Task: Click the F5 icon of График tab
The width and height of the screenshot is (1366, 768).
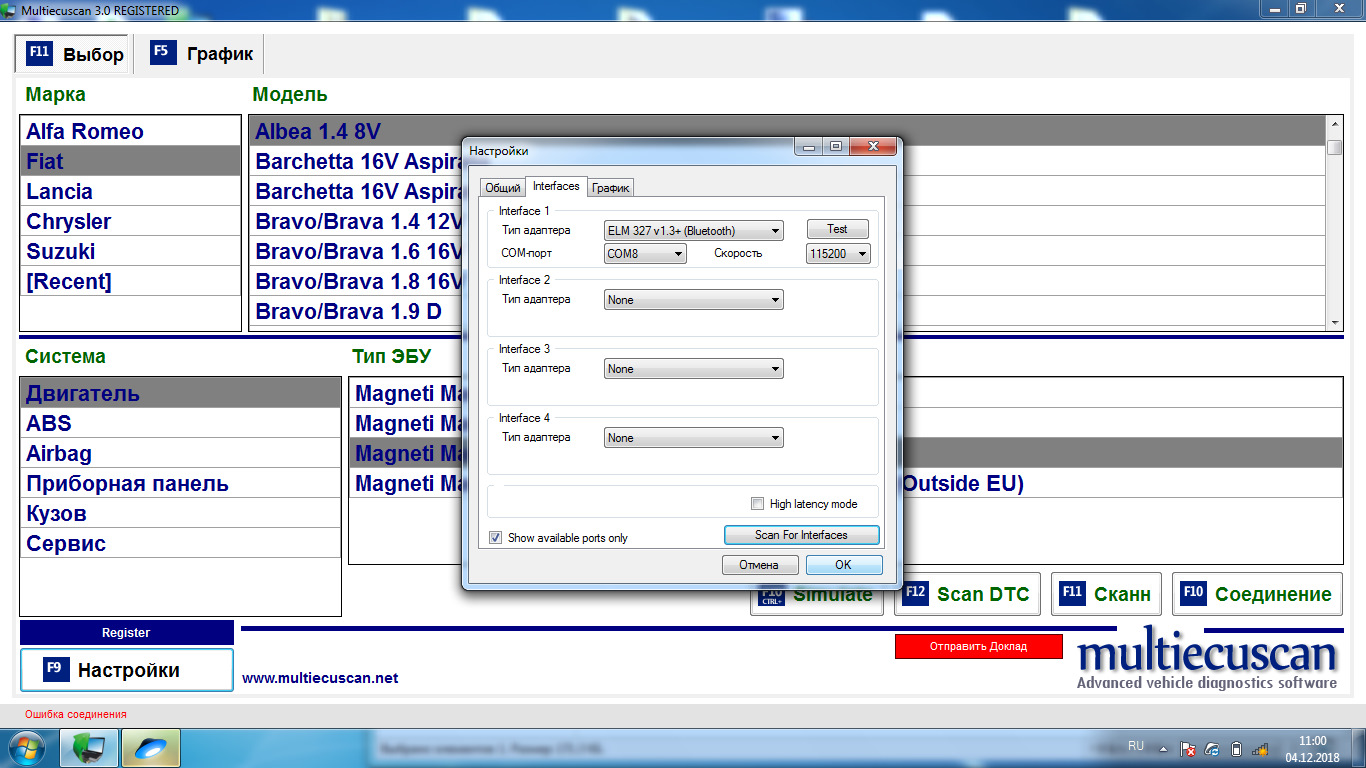Action: point(164,53)
